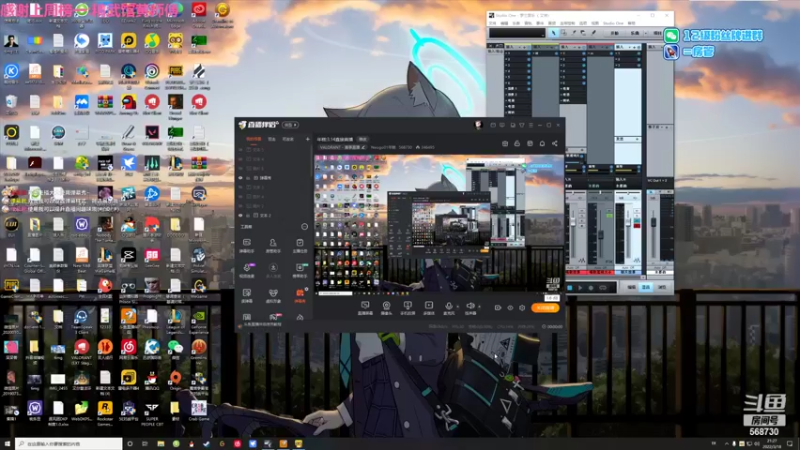Click the bell icon above the preview
Screen dimensions: 800x450
pos(542,144)
